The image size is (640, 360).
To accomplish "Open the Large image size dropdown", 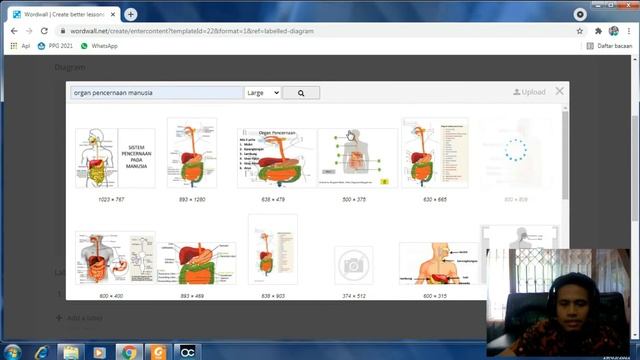I will 262,93.
